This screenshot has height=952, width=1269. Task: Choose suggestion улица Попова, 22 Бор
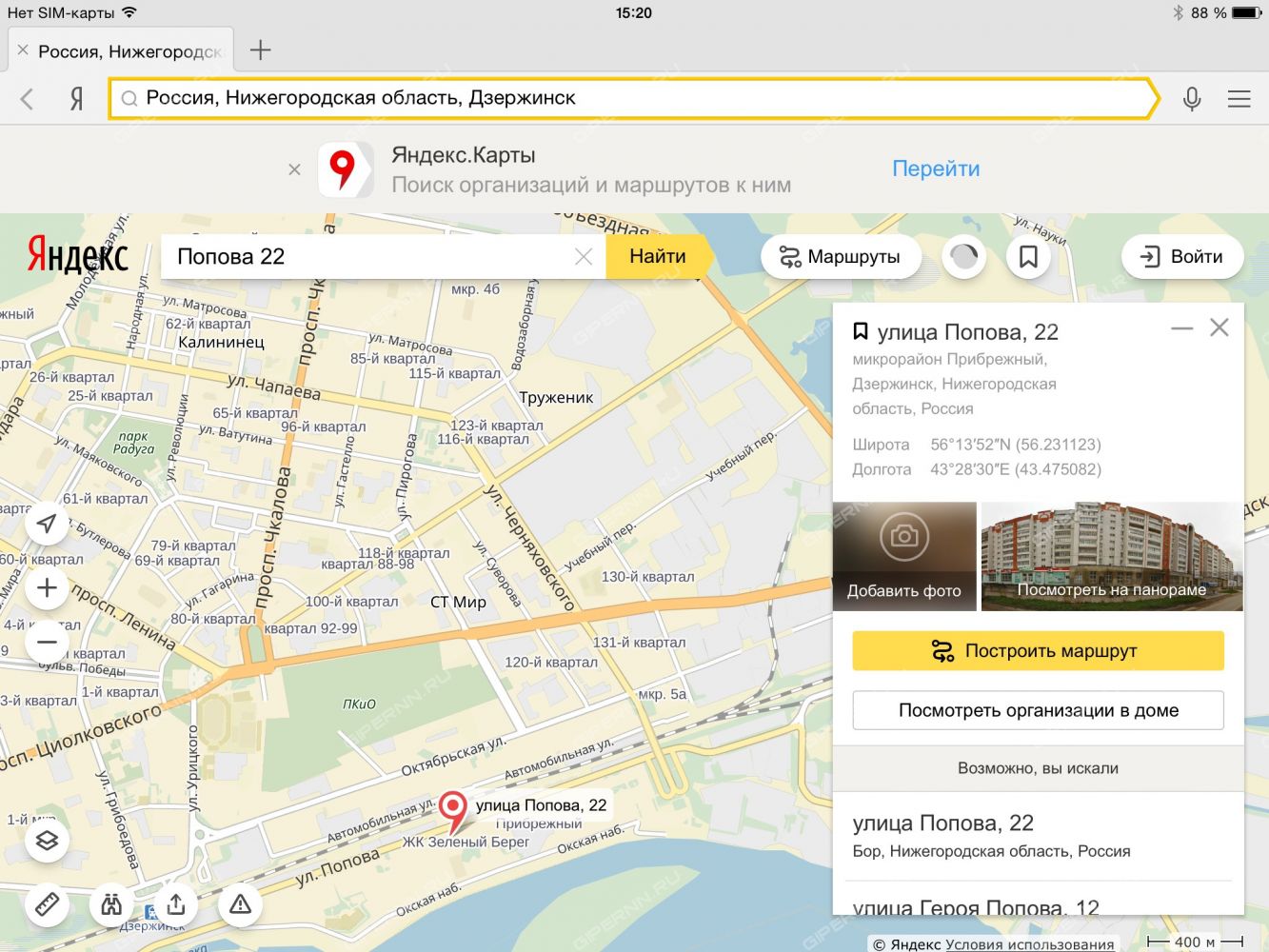[x=1038, y=836]
